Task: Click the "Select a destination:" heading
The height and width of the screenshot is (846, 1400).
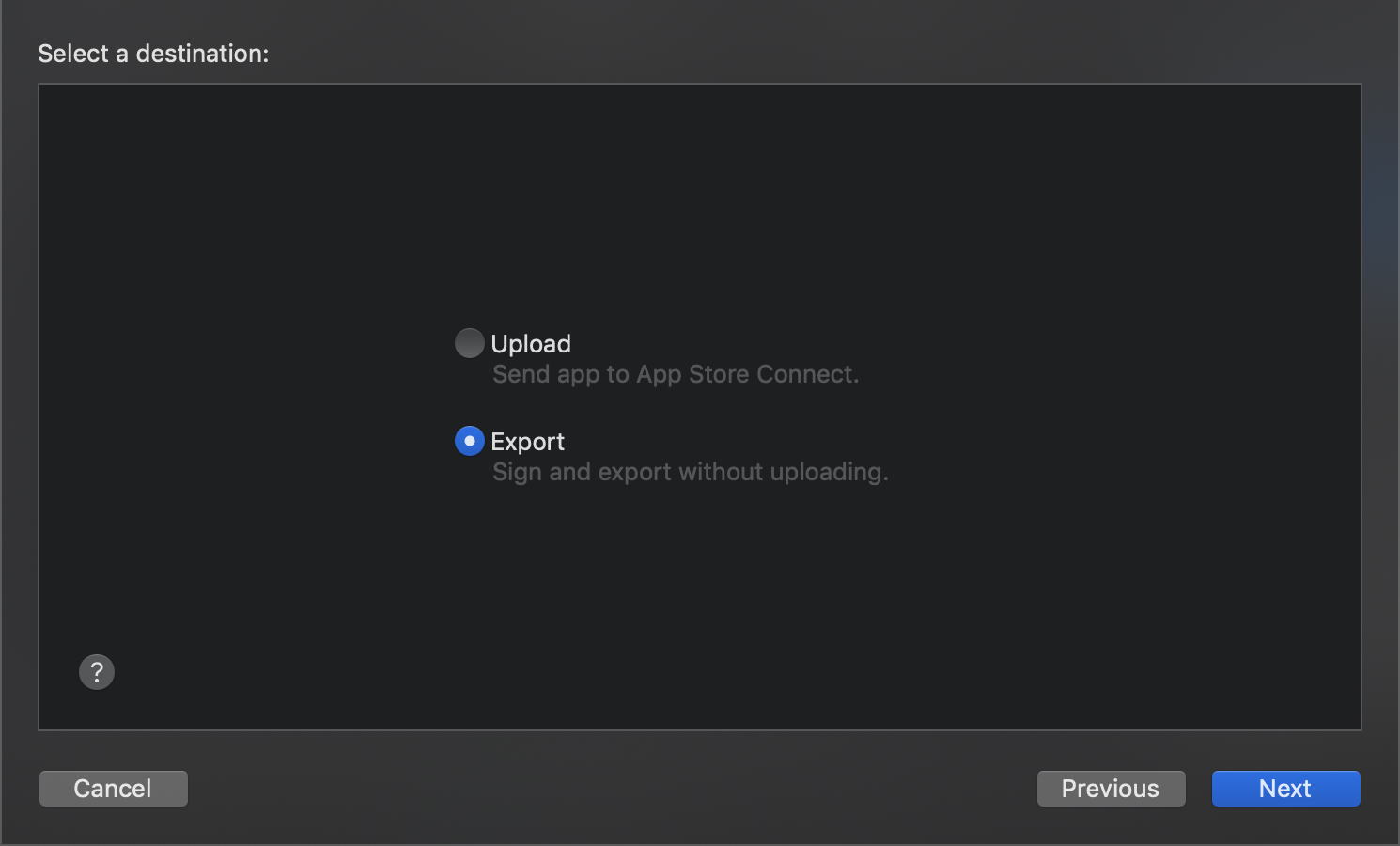Action: (x=153, y=54)
